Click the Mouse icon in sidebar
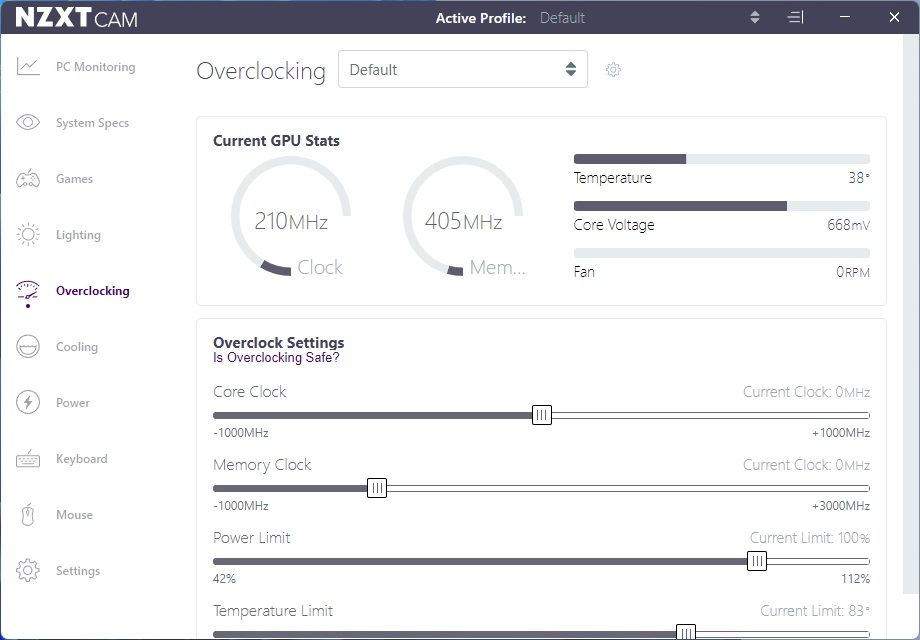Screen dimensions: 920x640 point(28,514)
